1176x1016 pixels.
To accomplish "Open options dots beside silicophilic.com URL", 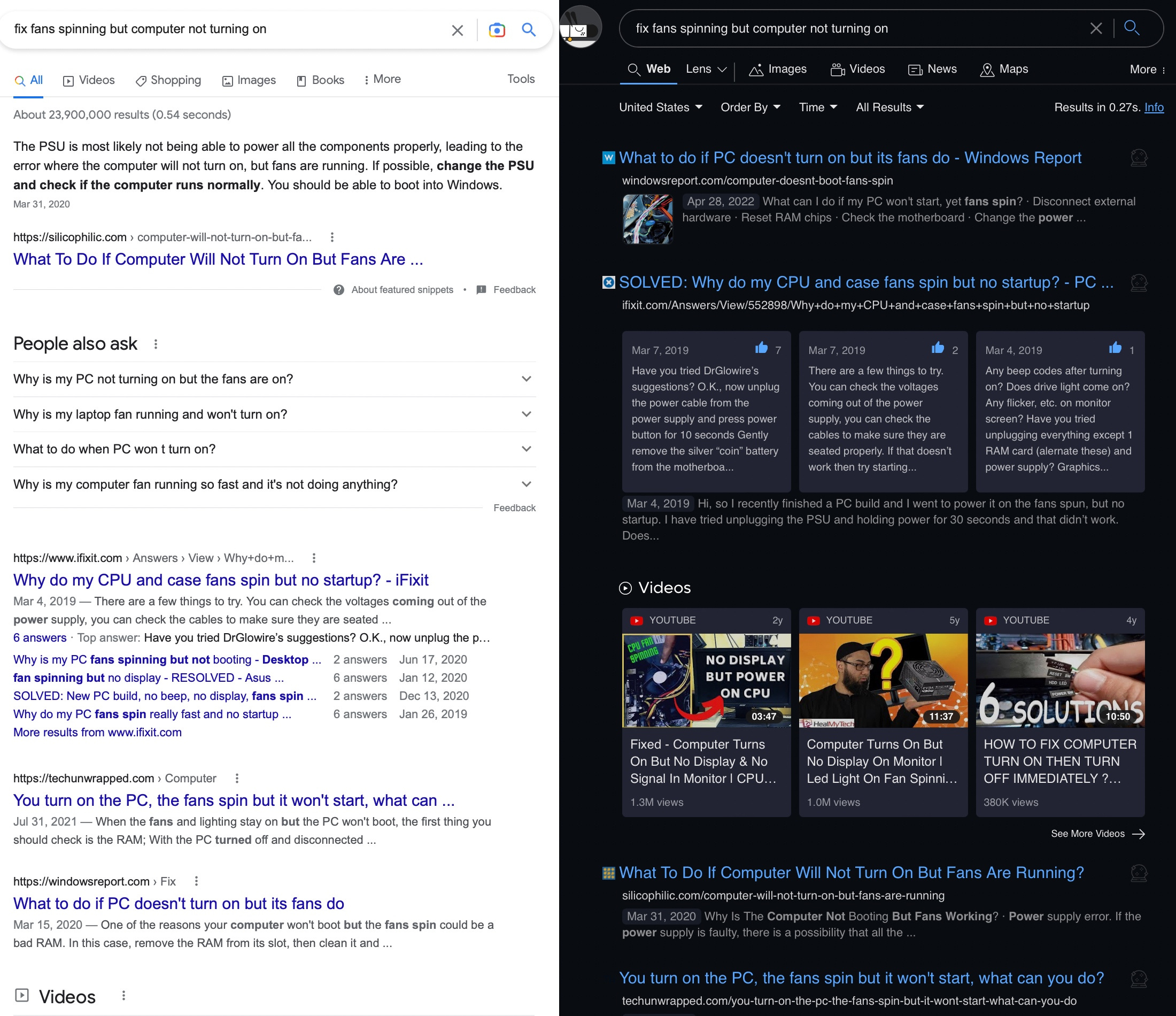I will tap(332, 237).
